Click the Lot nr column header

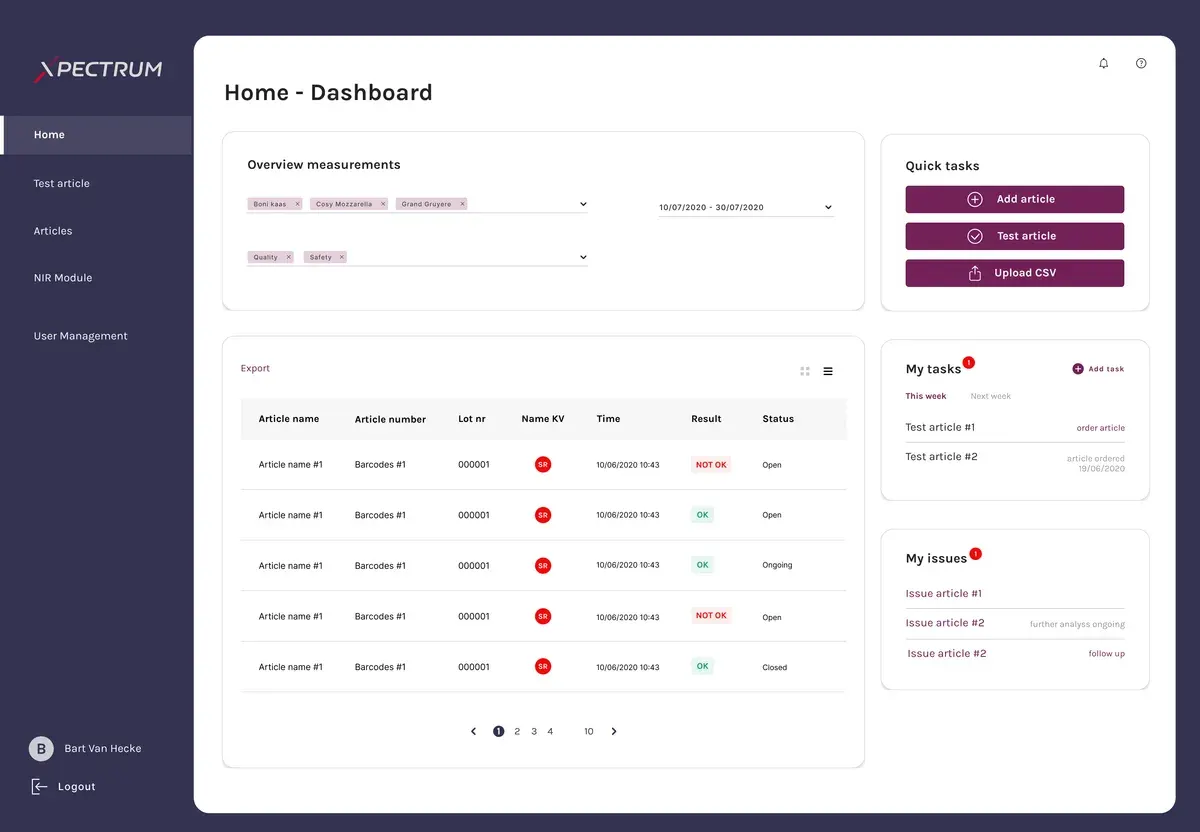click(472, 419)
